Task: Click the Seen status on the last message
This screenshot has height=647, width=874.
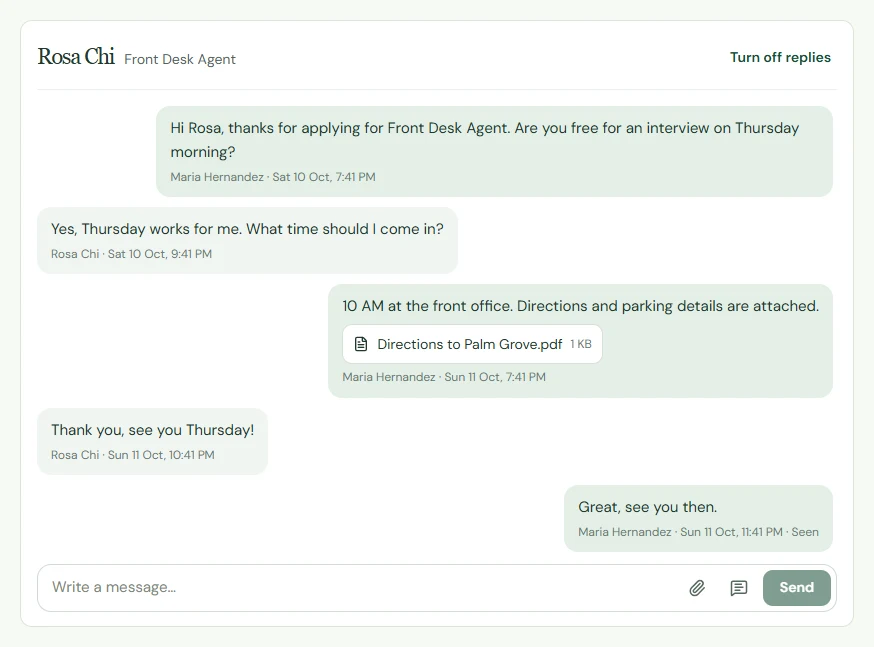Action: coord(805,532)
